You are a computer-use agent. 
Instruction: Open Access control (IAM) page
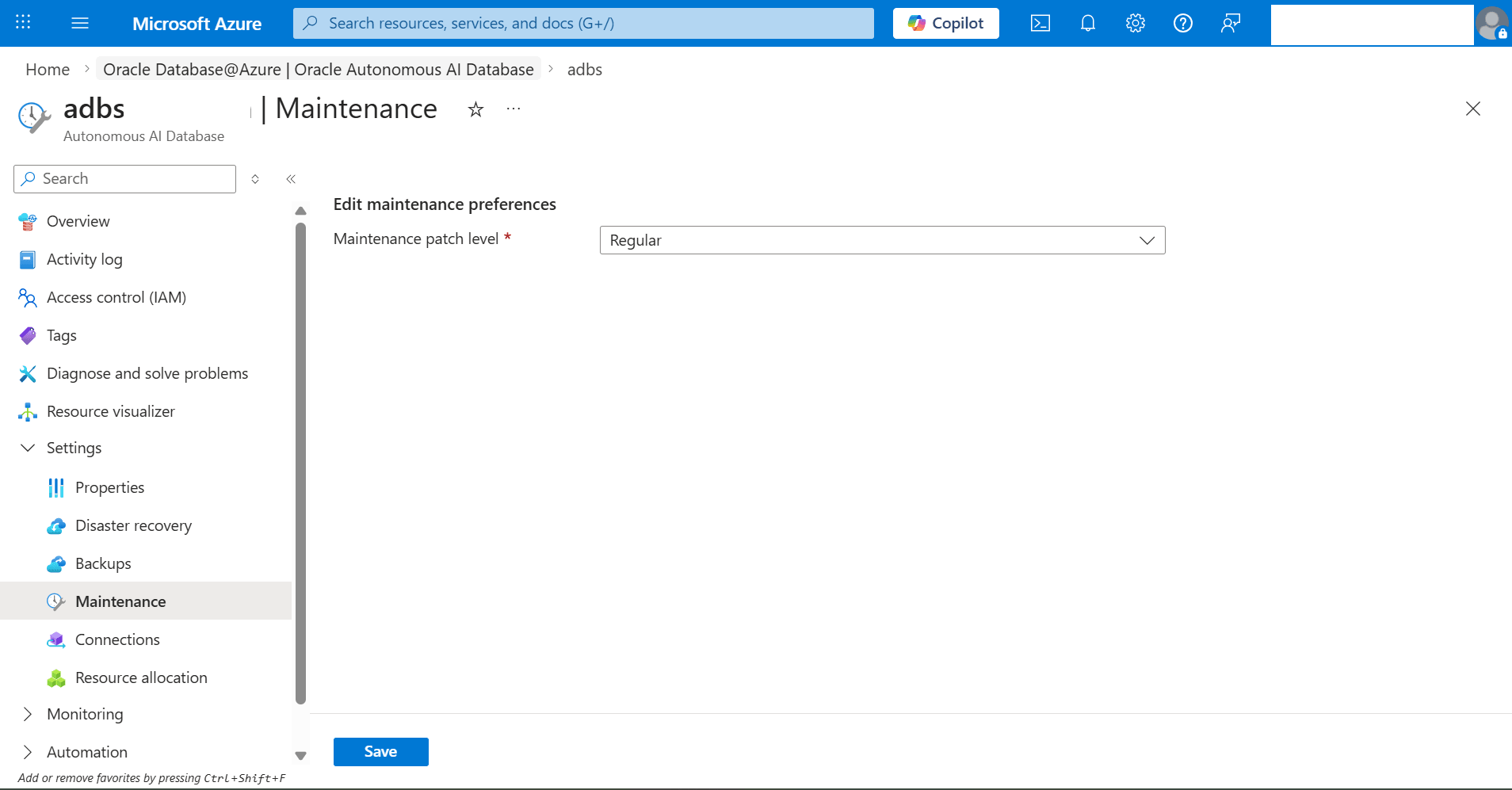pyautogui.click(x=116, y=297)
